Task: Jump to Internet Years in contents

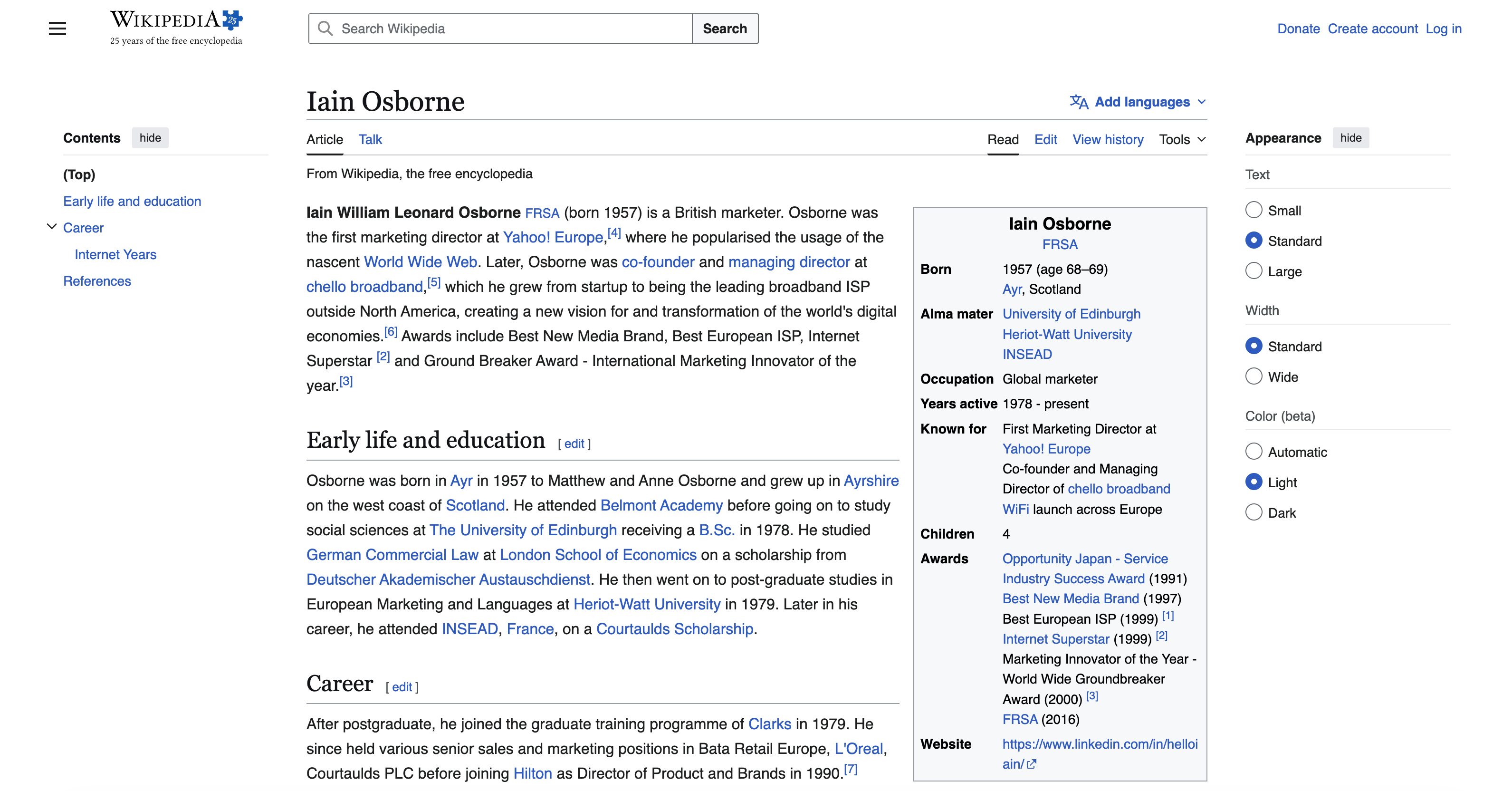Action: pyautogui.click(x=115, y=254)
